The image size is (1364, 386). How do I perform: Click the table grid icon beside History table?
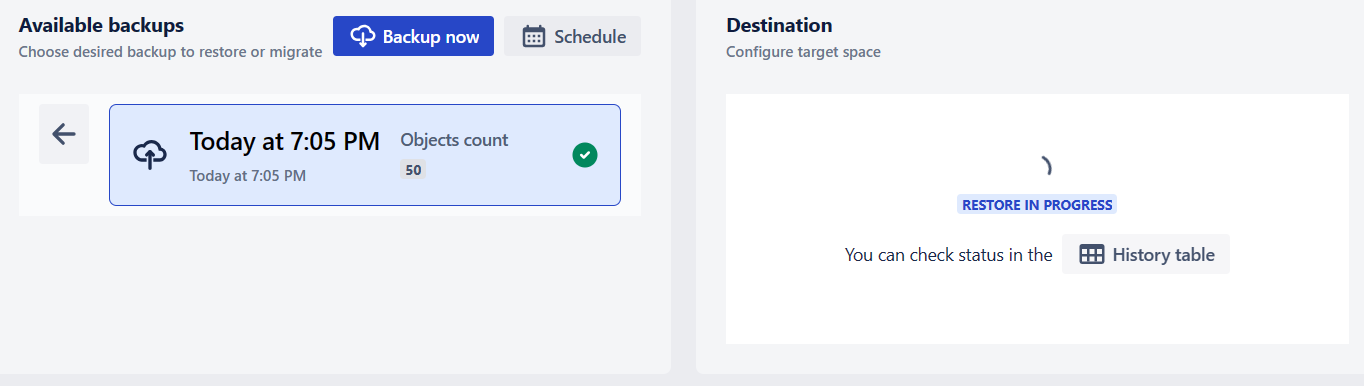pos(1092,255)
